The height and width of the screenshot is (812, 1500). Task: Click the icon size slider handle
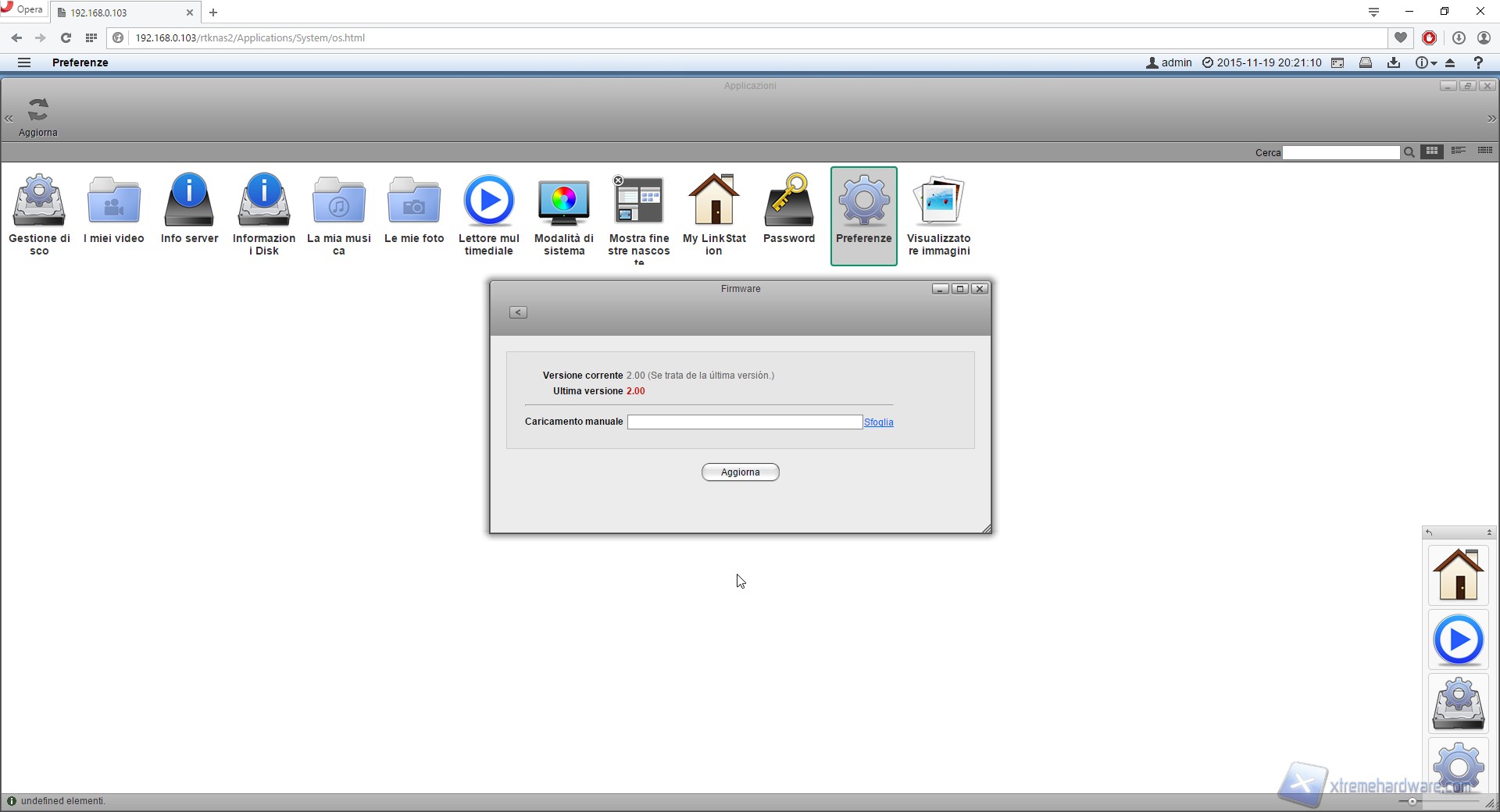(1412, 802)
